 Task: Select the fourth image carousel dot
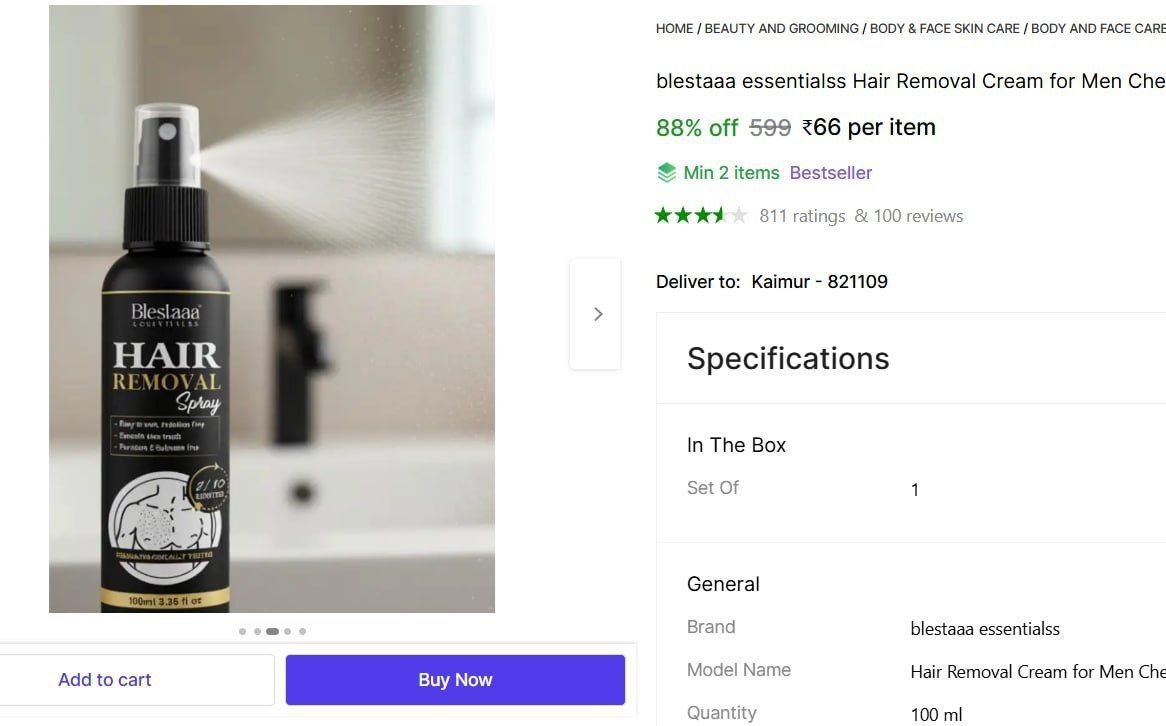coord(287,631)
